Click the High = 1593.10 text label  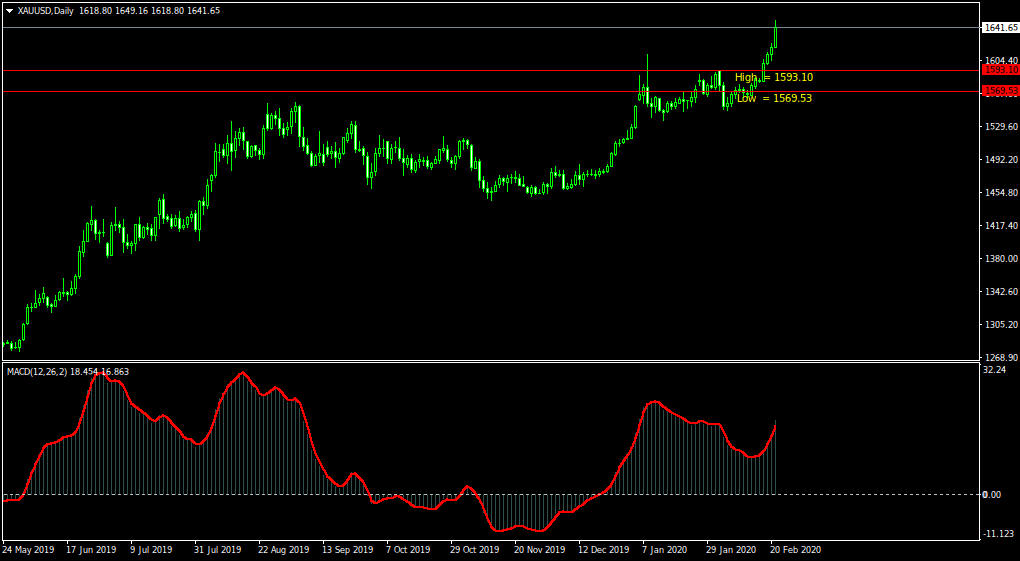tap(774, 77)
